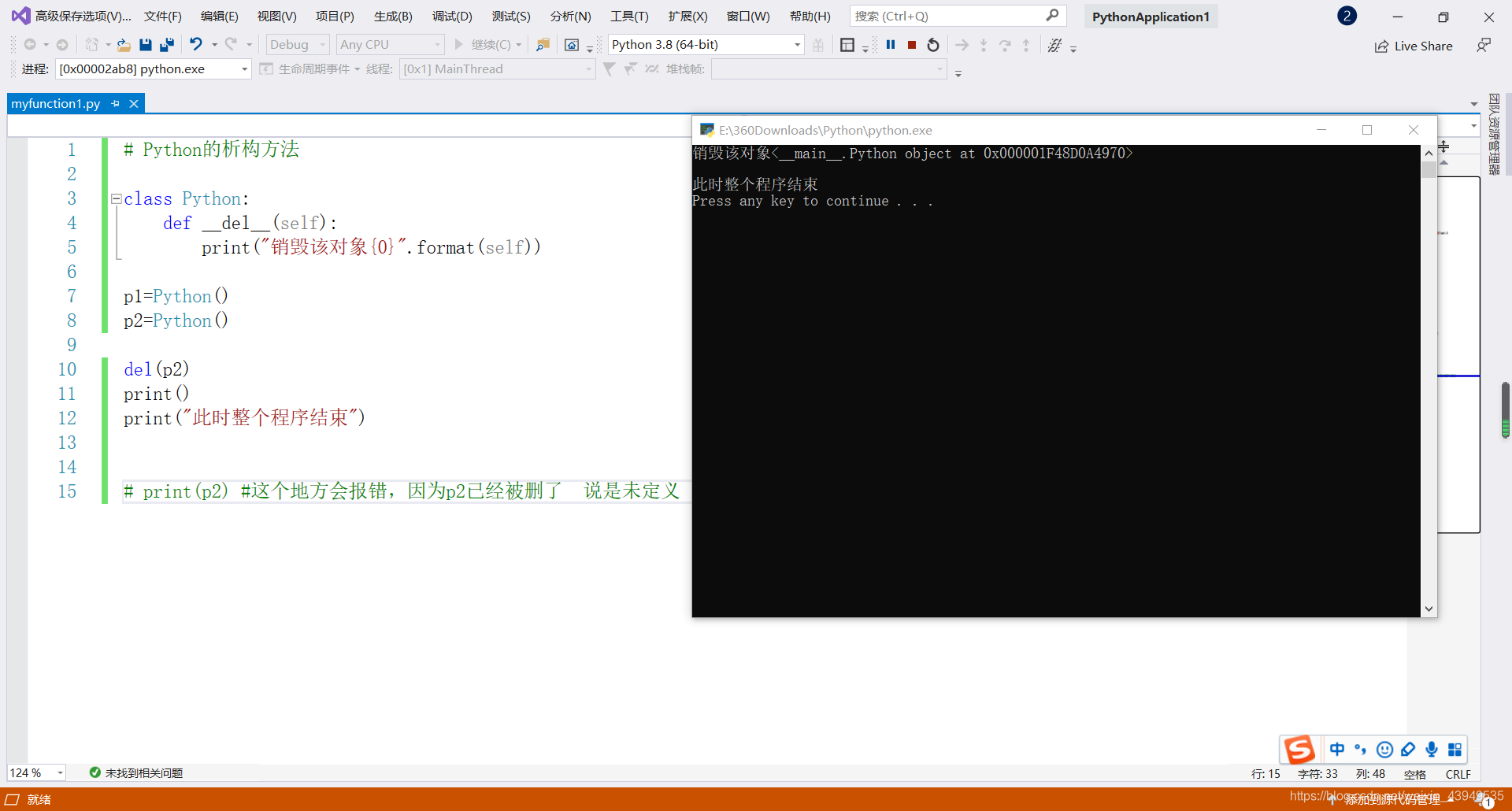Open the 调试(D) menu
This screenshot has width=1512, height=811.
tap(452, 16)
